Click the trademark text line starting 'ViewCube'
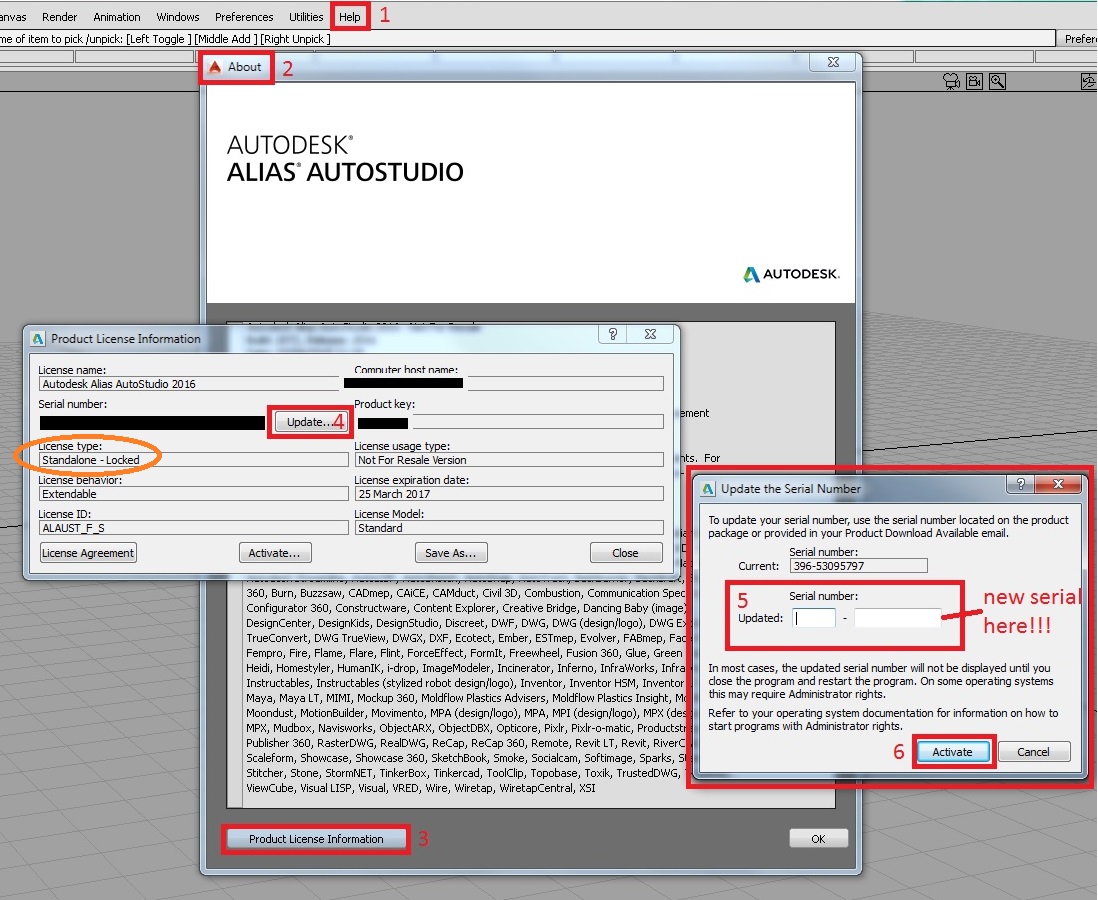Viewport: 1098px width, 900px height. tap(421, 788)
